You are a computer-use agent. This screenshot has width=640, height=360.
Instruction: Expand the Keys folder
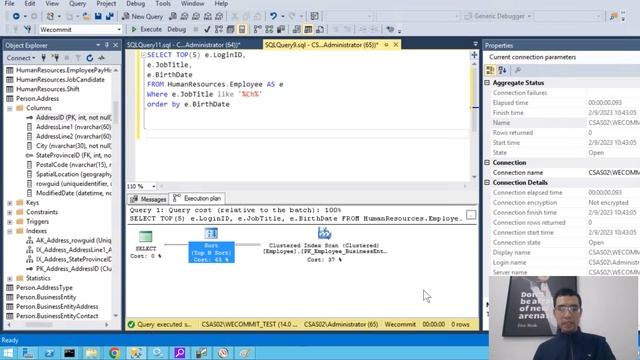pyautogui.click(x=10, y=203)
